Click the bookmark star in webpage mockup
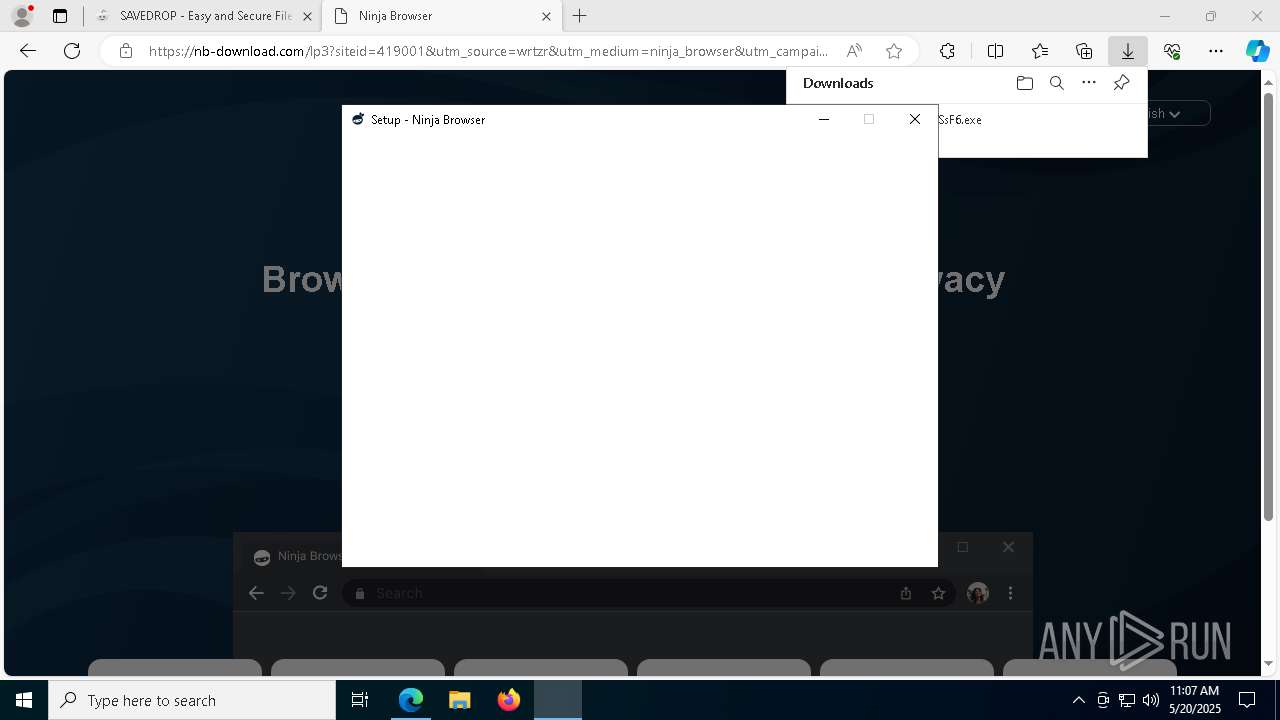The image size is (1280, 720). coord(938,593)
